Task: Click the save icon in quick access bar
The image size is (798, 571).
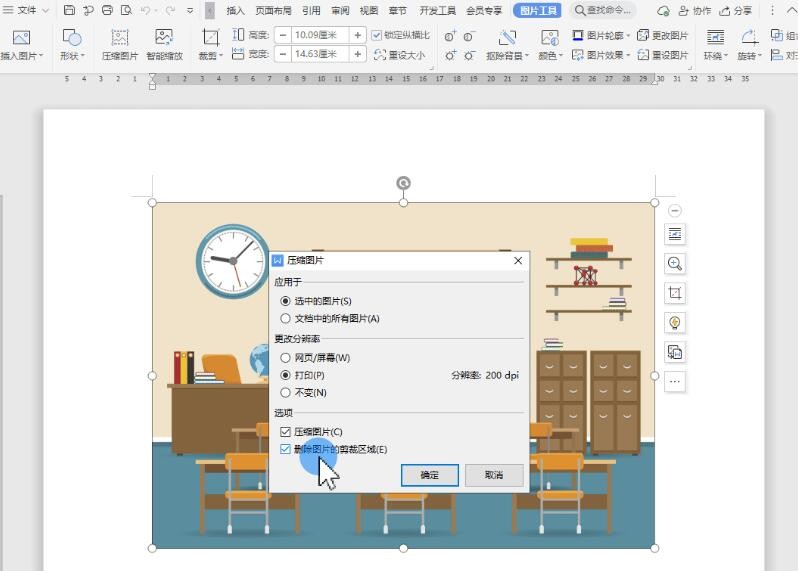Action: pos(69,10)
